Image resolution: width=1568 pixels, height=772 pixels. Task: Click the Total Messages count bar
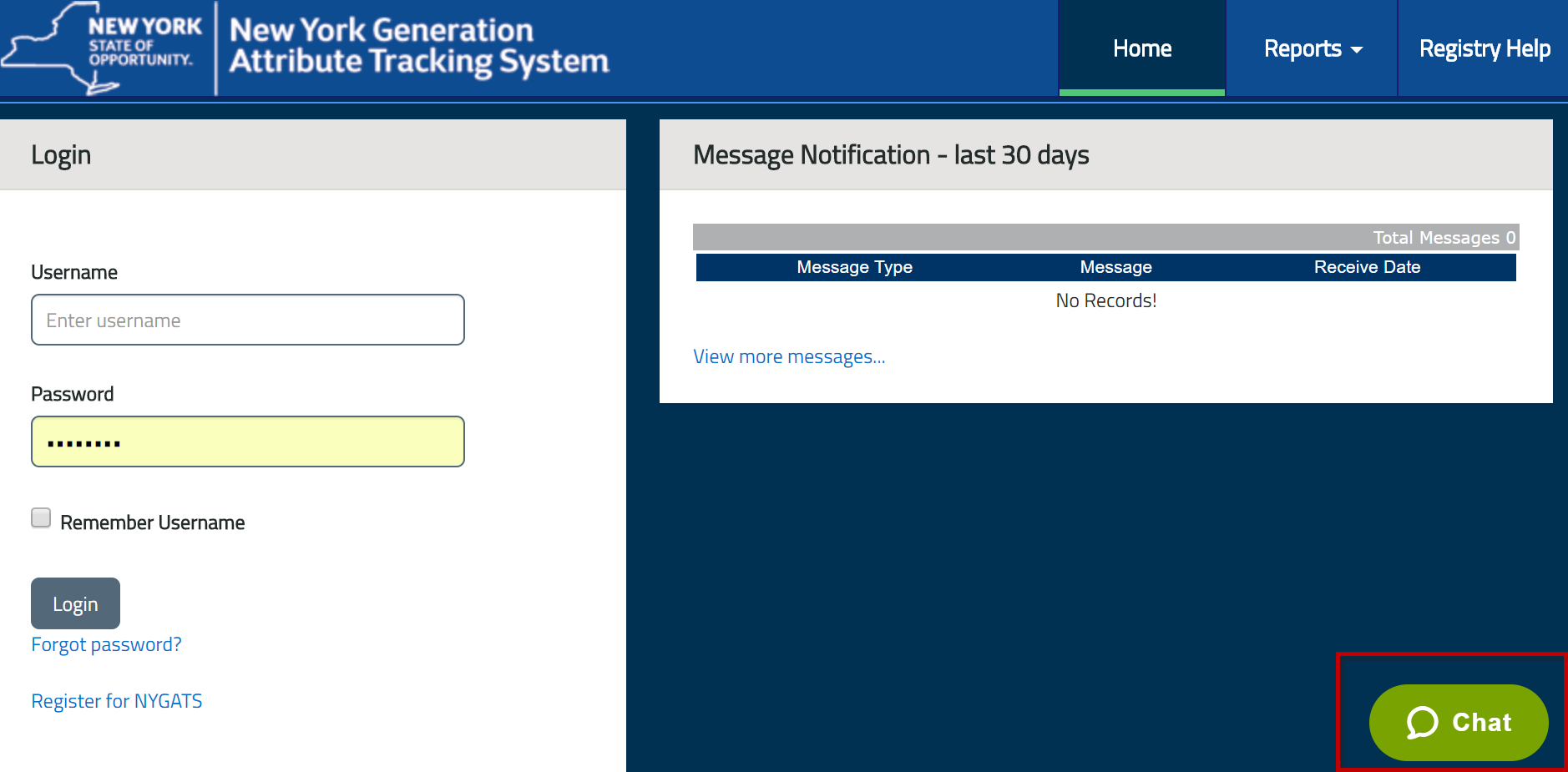click(1105, 238)
